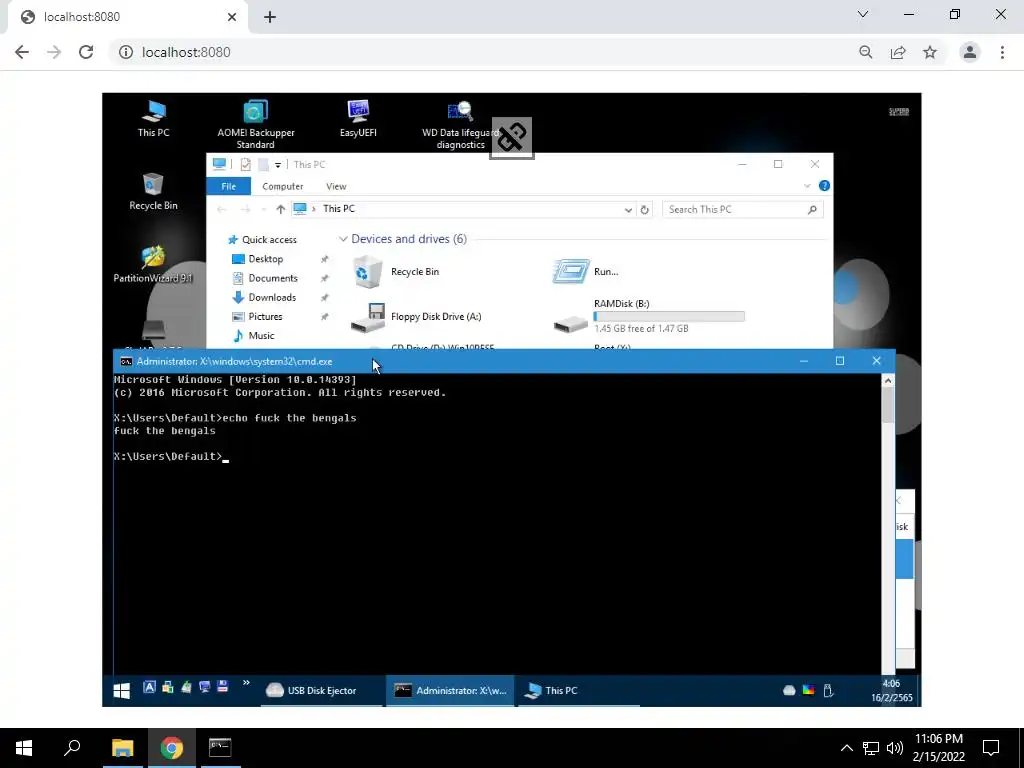Open remote Start menu in inner taskbar
1024x768 pixels.
(x=121, y=691)
